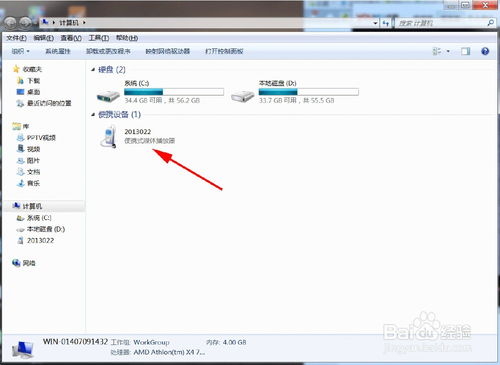Open the 图片 library

click(33, 161)
